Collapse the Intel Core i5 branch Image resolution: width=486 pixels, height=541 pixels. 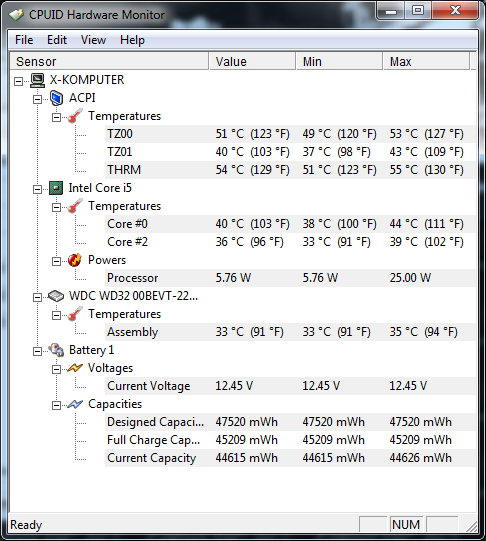click(37, 189)
